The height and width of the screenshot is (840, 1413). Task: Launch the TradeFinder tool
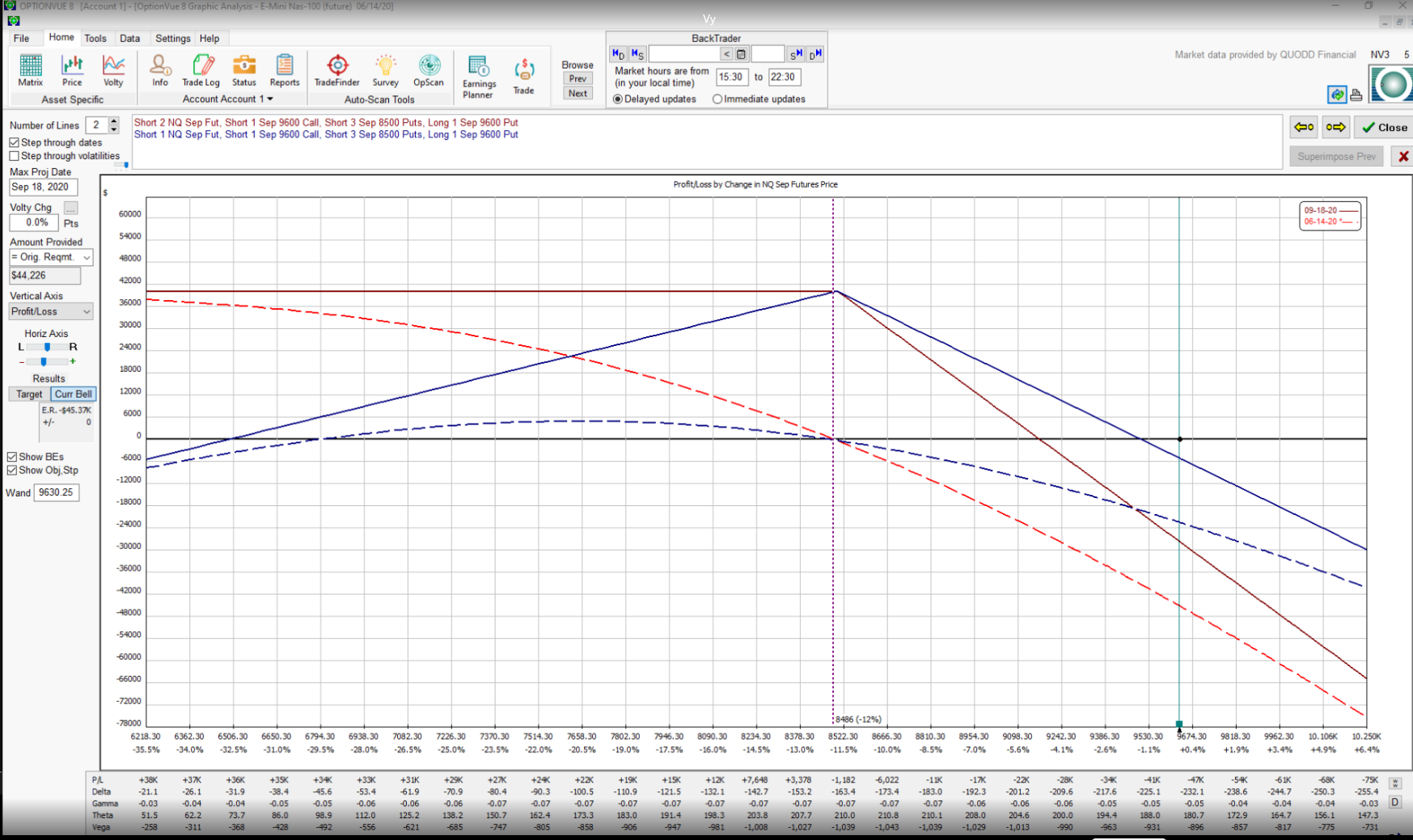point(336,70)
